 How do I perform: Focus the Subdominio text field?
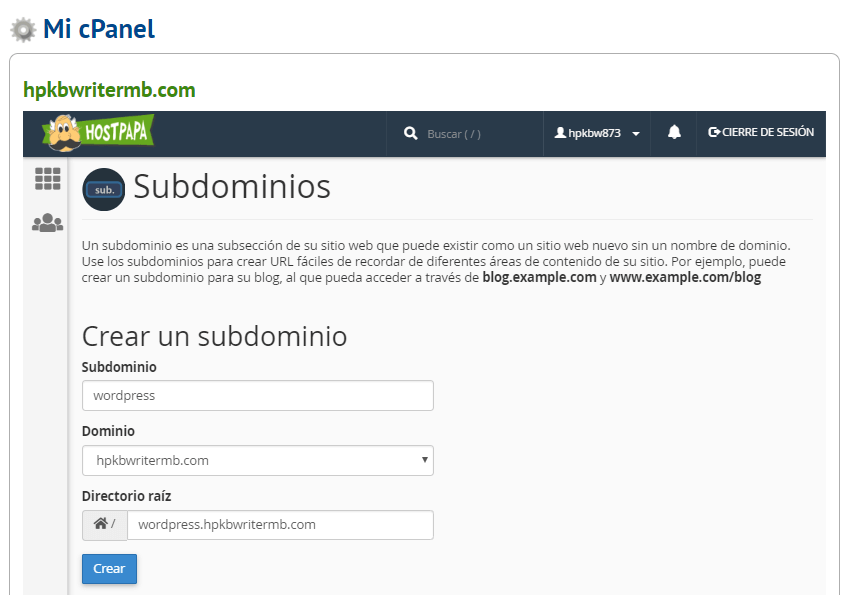(257, 395)
